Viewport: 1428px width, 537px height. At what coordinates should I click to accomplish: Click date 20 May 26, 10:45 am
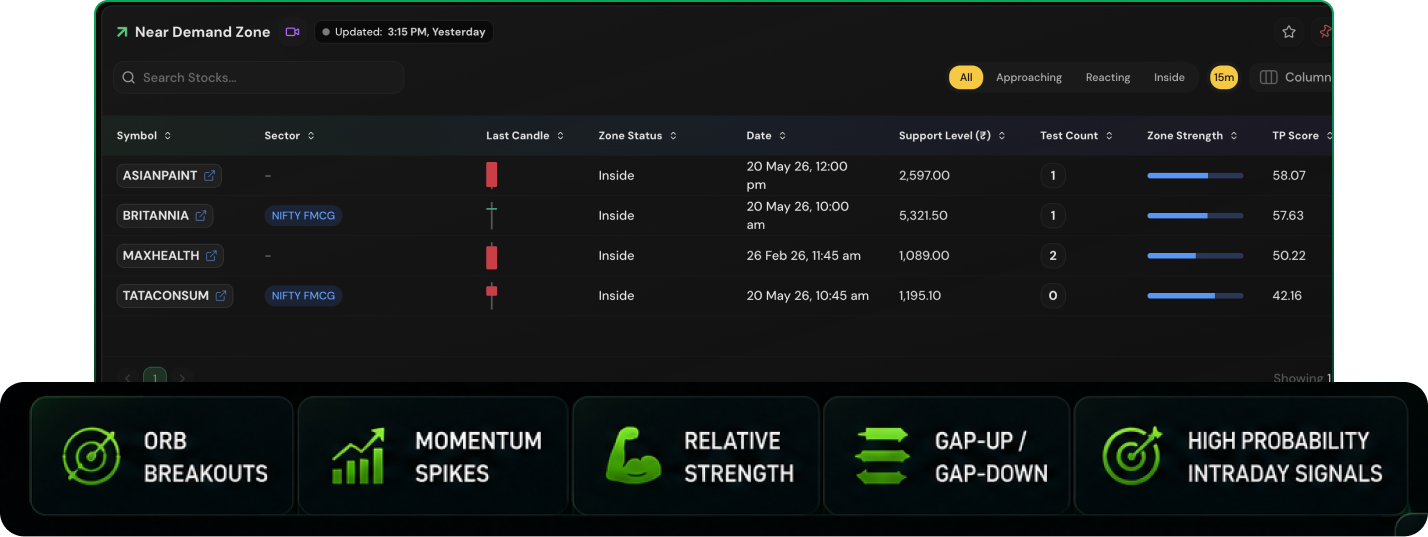point(807,296)
